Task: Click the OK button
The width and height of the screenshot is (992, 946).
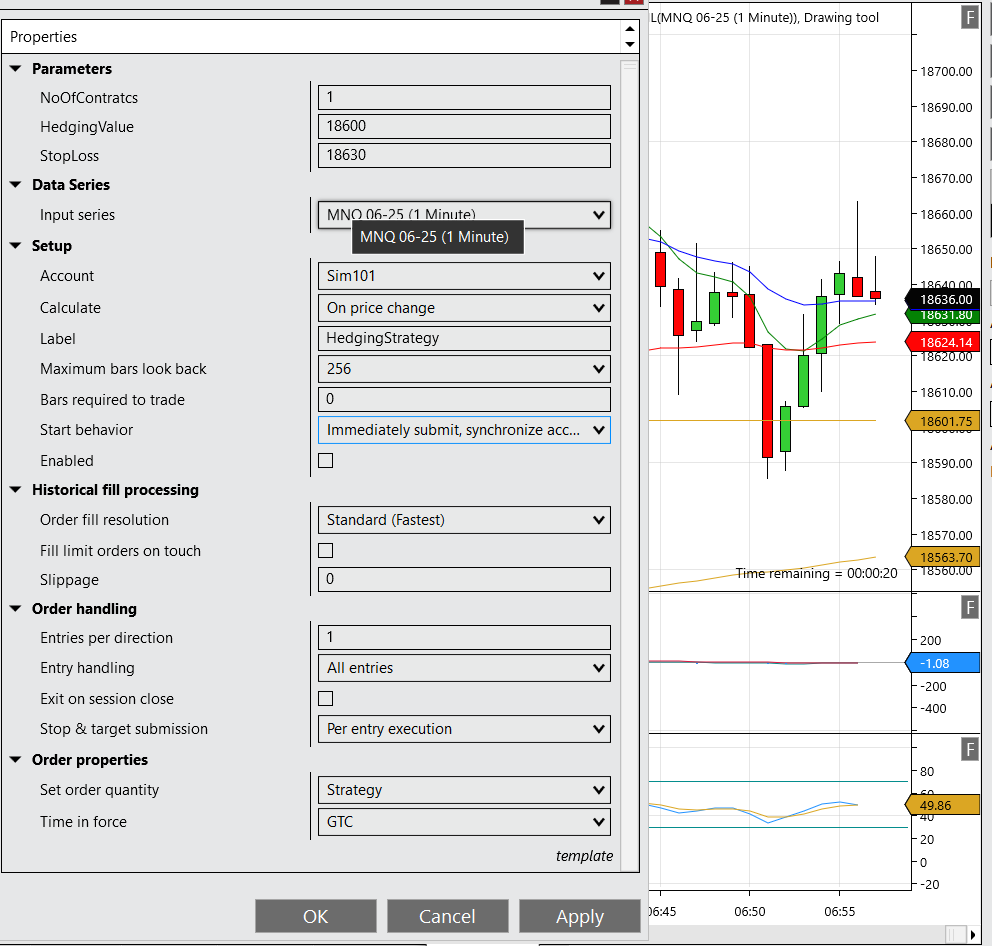Action: click(316, 916)
